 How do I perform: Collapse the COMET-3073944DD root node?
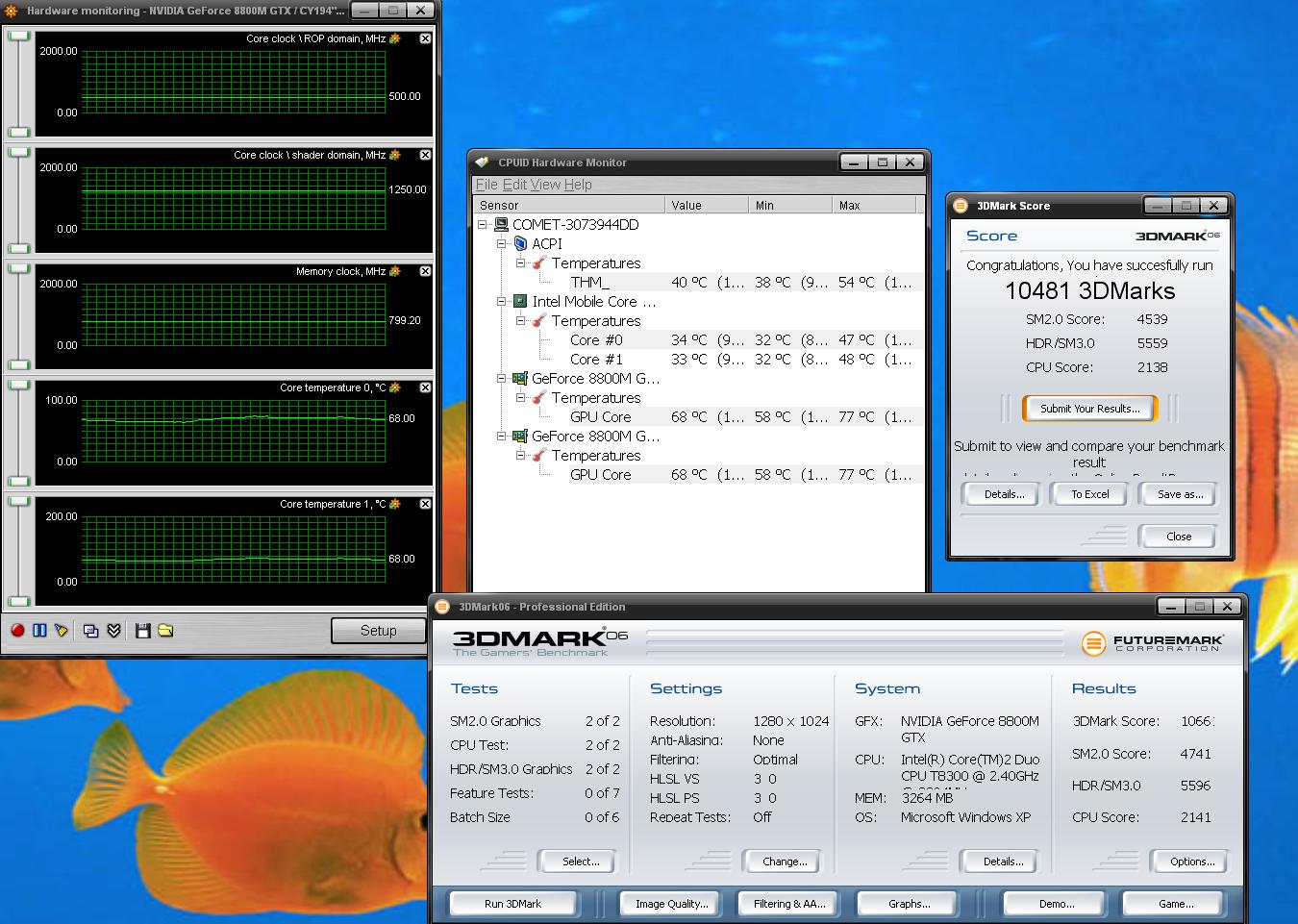tap(483, 225)
